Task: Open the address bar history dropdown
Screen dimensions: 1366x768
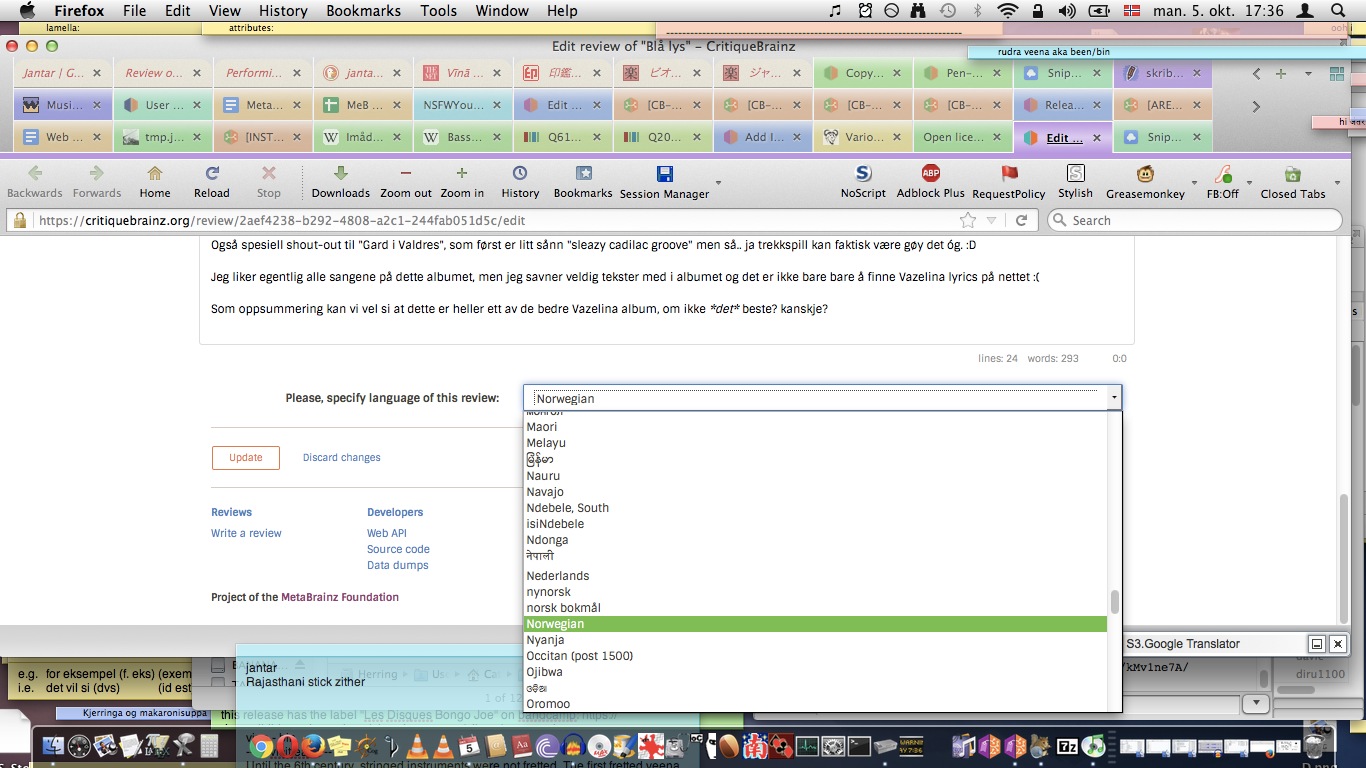Action: pyautogui.click(x=992, y=220)
